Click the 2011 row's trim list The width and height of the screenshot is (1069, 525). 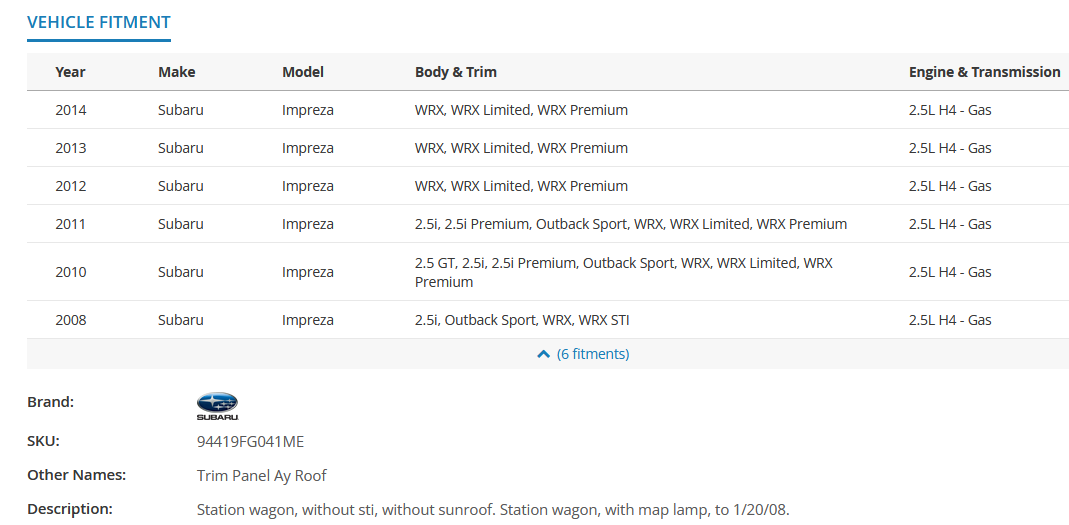point(631,224)
